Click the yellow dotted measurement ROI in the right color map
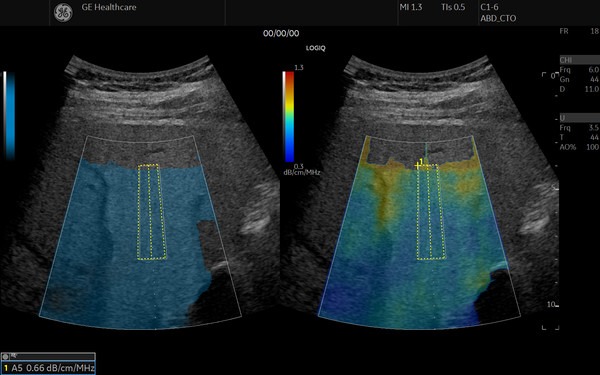This screenshot has width=600, height=375. pos(431,212)
